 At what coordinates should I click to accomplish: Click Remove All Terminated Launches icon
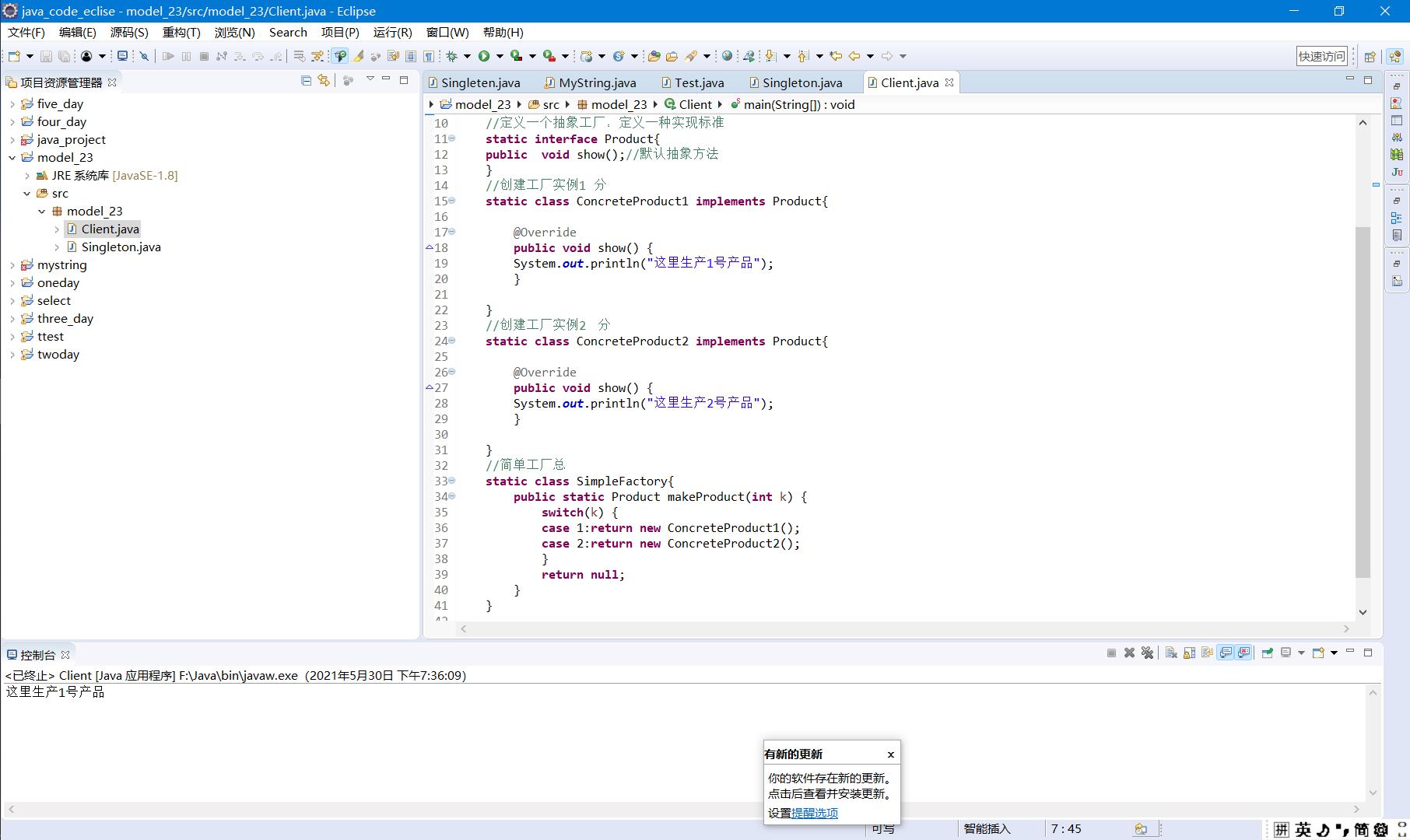pos(1147,653)
